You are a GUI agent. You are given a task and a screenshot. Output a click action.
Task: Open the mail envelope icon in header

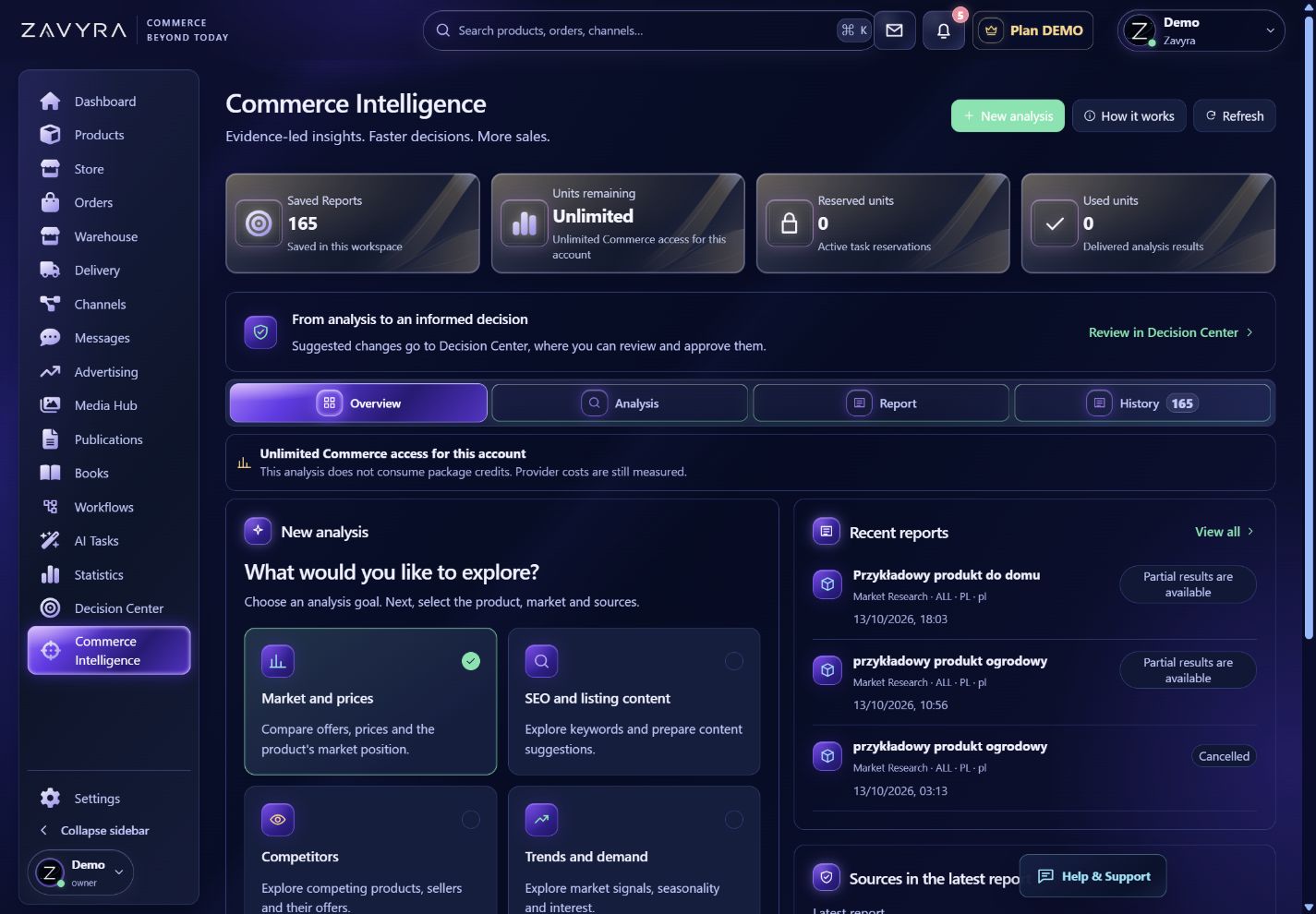[x=894, y=30]
